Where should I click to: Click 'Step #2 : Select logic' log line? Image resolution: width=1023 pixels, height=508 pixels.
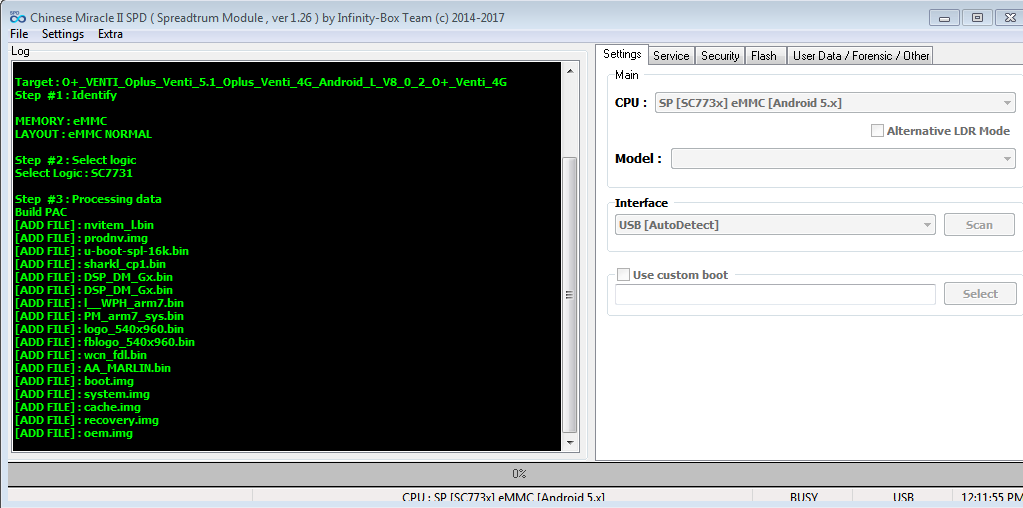click(x=75, y=160)
